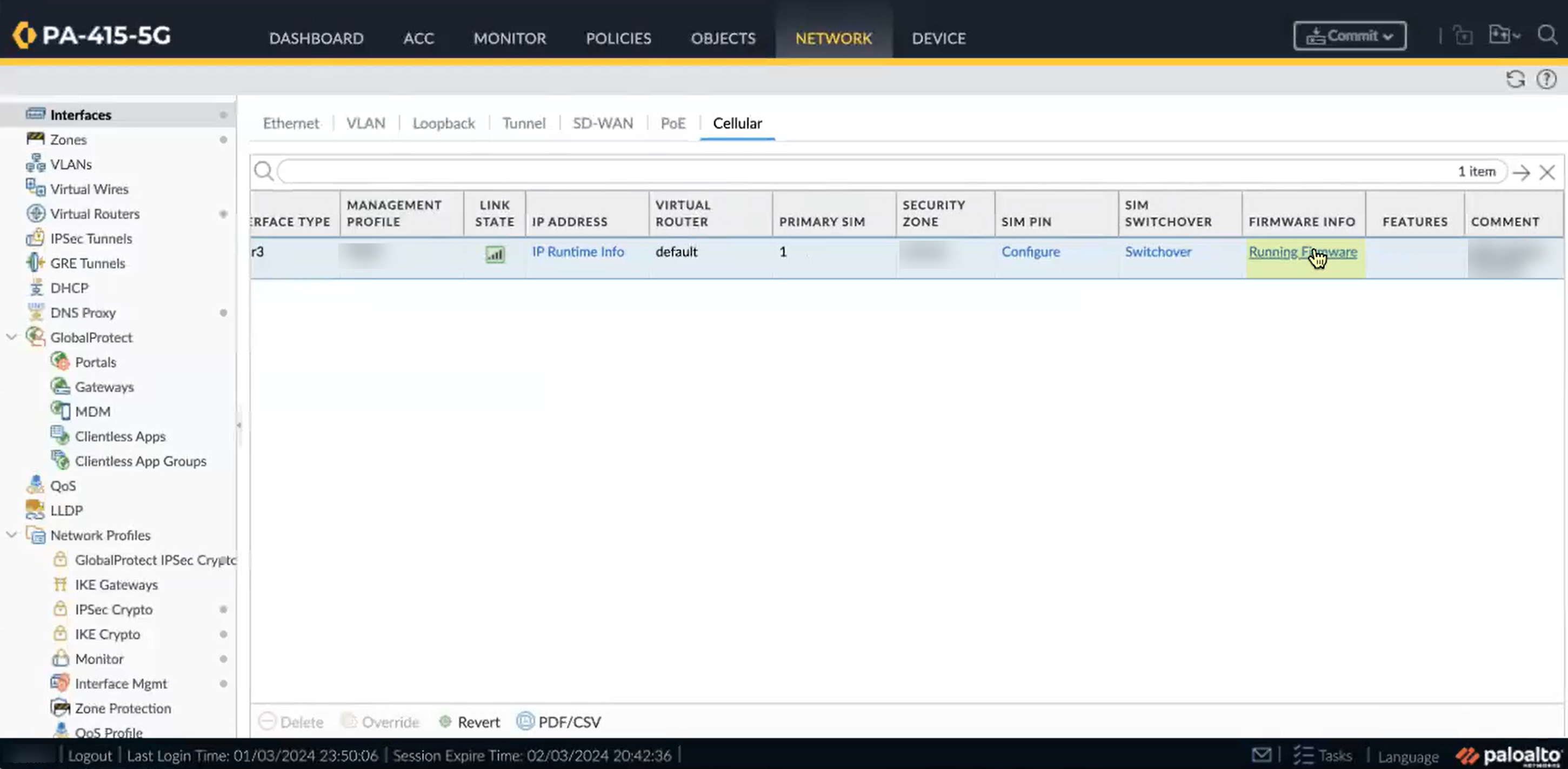Collapse the GlobalProtect tree node

coord(11,337)
